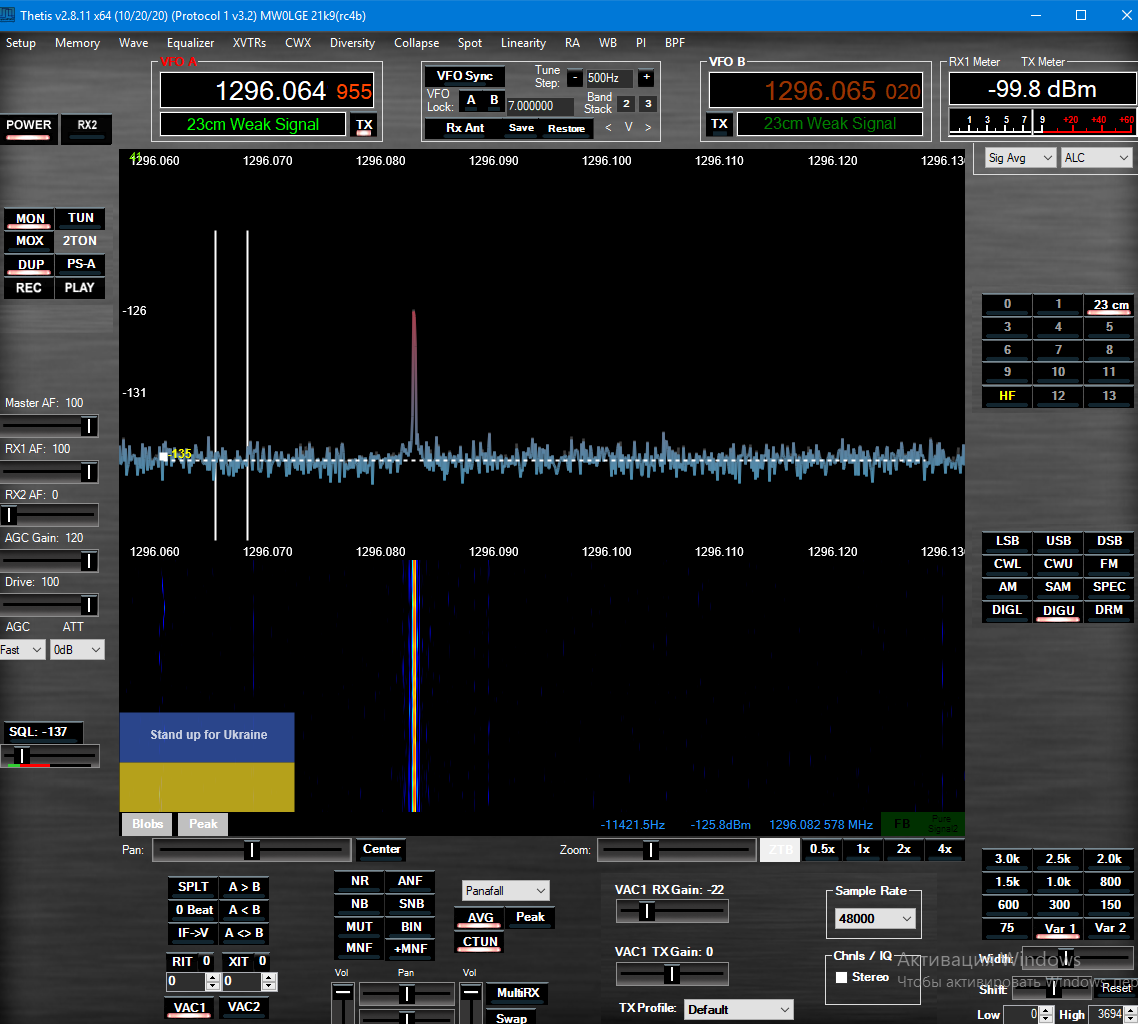Adjust the Master AF slider
This screenshot has width=1138, height=1024.
coord(49,426)
